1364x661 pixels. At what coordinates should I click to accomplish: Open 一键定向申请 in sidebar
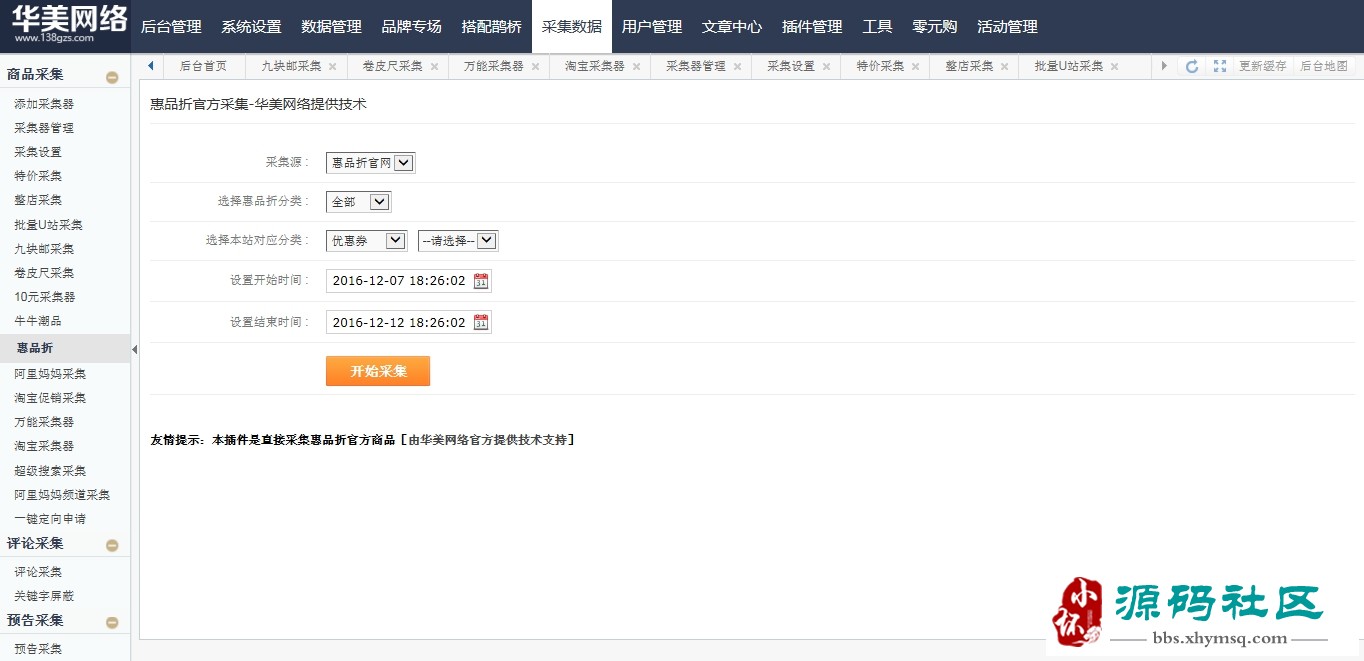click(x=50, y=519)
